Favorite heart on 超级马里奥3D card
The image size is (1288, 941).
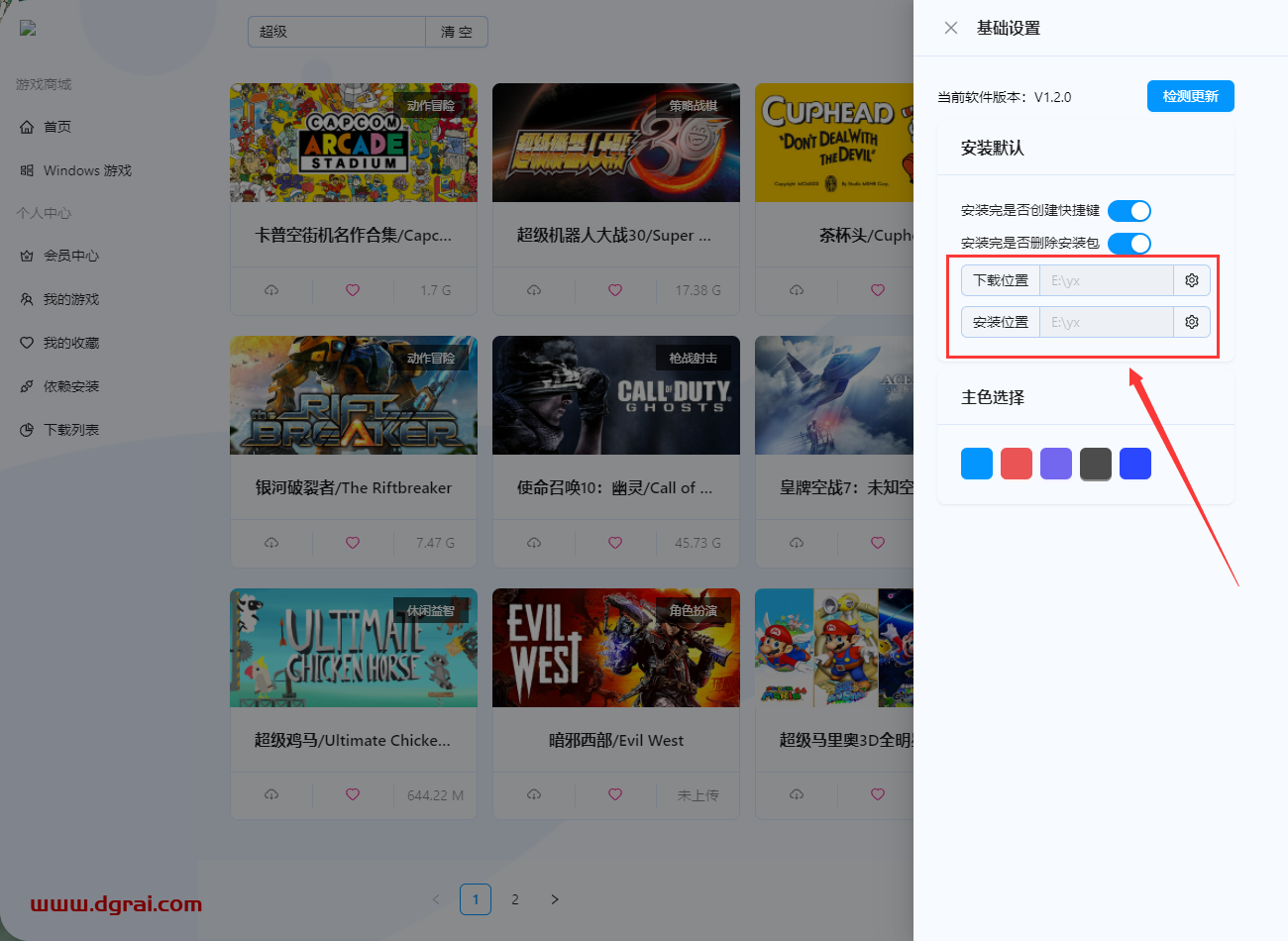(x=878, y=794)
